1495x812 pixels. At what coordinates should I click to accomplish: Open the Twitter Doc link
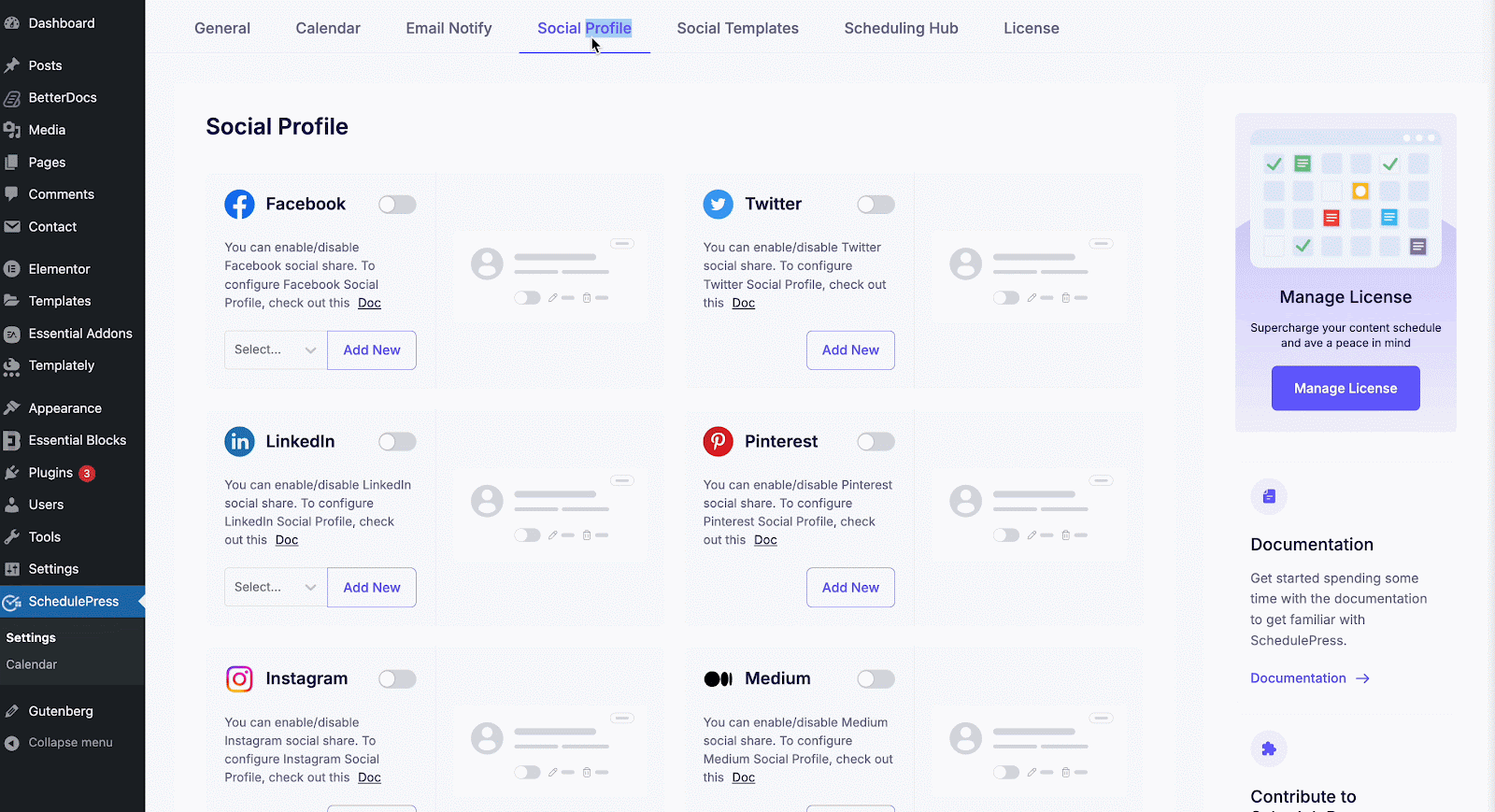tap(744, 303)
